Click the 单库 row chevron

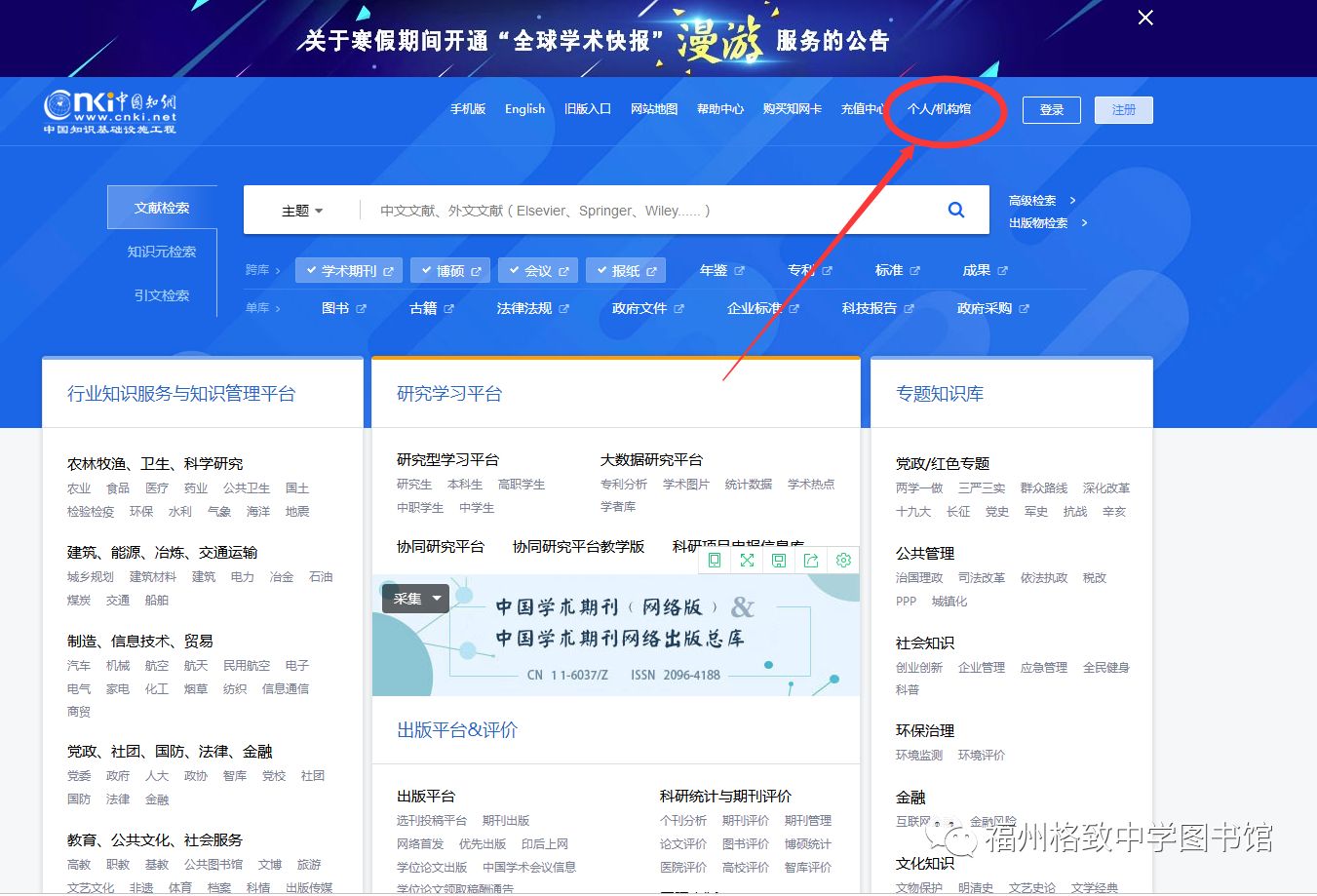[277, 308]
